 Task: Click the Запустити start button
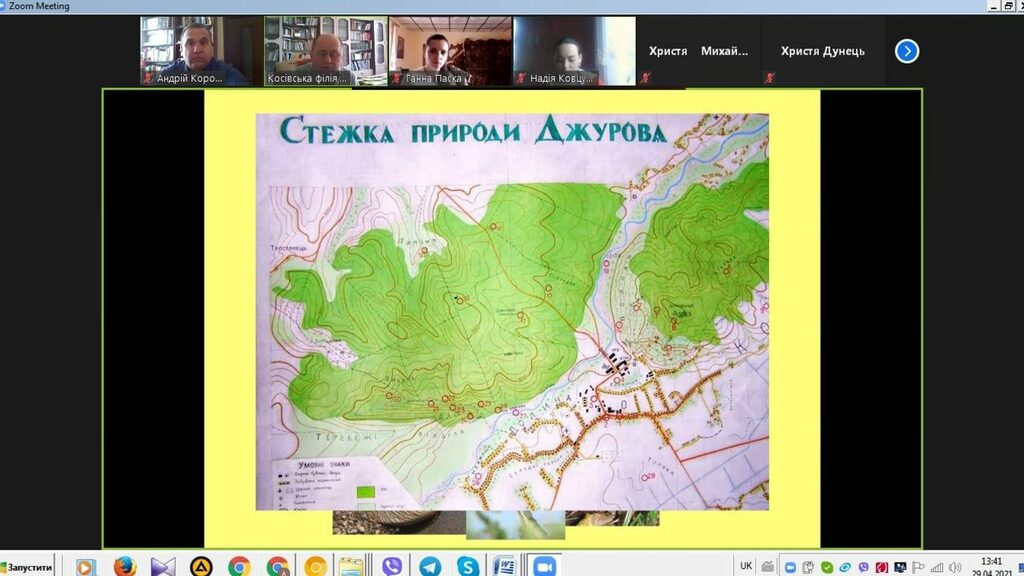pyautogui.click(x=29, y=567)
